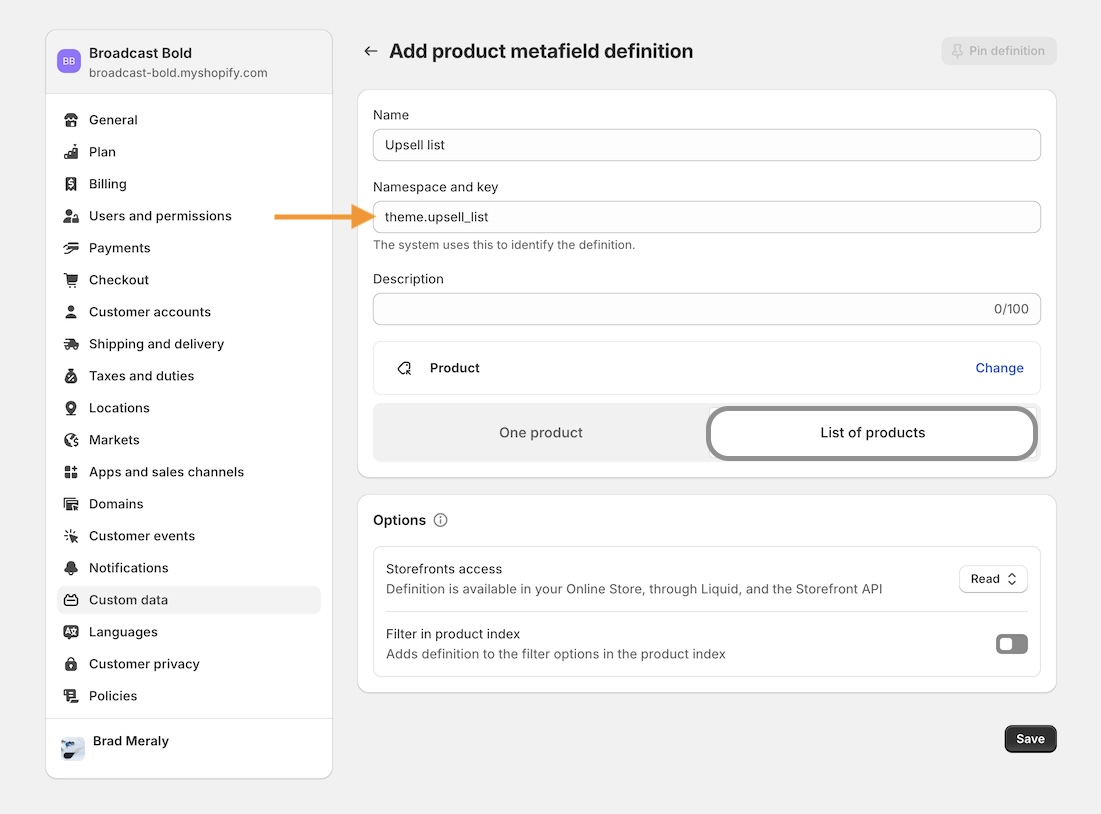Click the Description input field
This screenshot has width=1101, height=814.
pos(680,309)
